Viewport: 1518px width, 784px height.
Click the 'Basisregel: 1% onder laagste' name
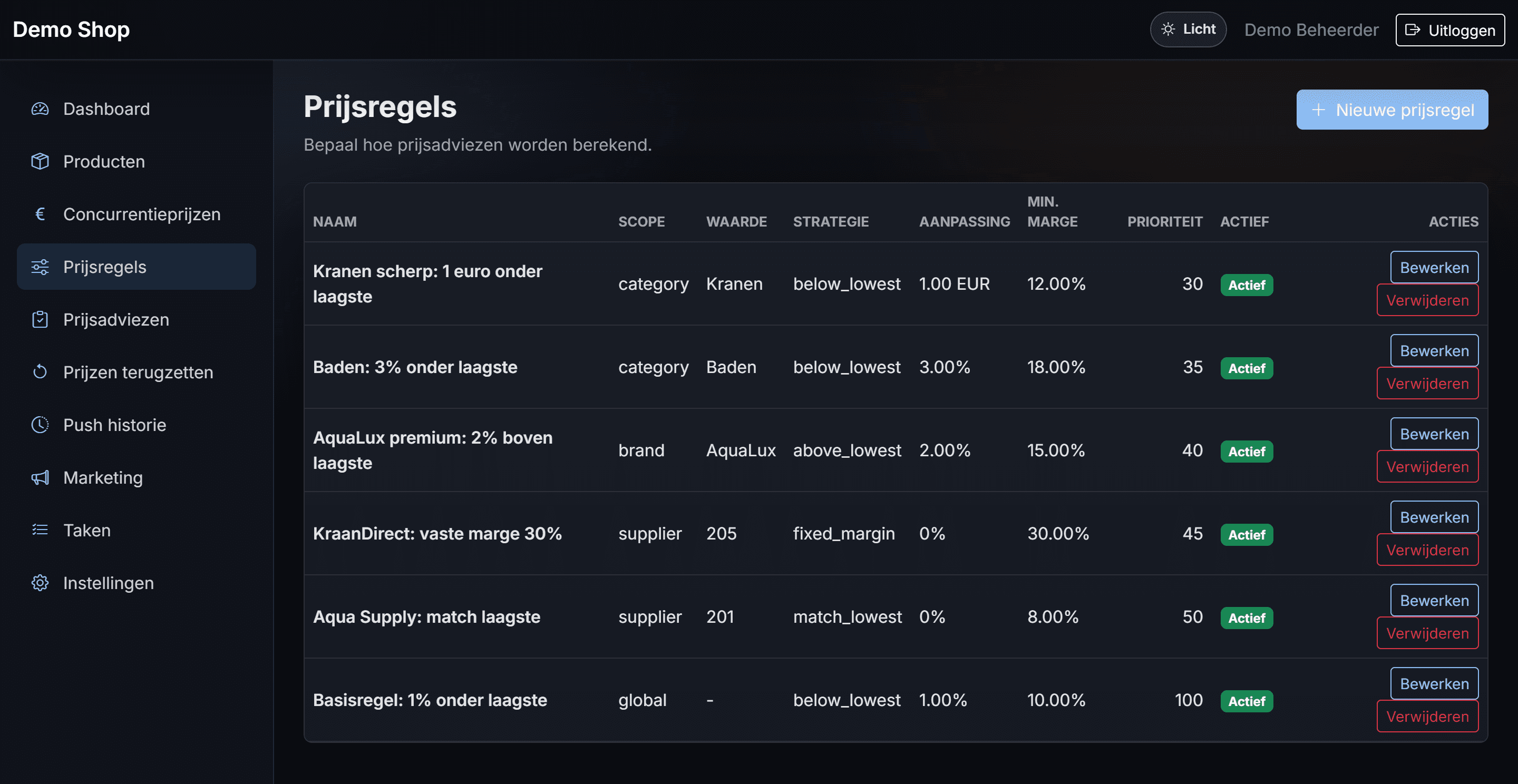pyautogui.click(x=430, y=700)
